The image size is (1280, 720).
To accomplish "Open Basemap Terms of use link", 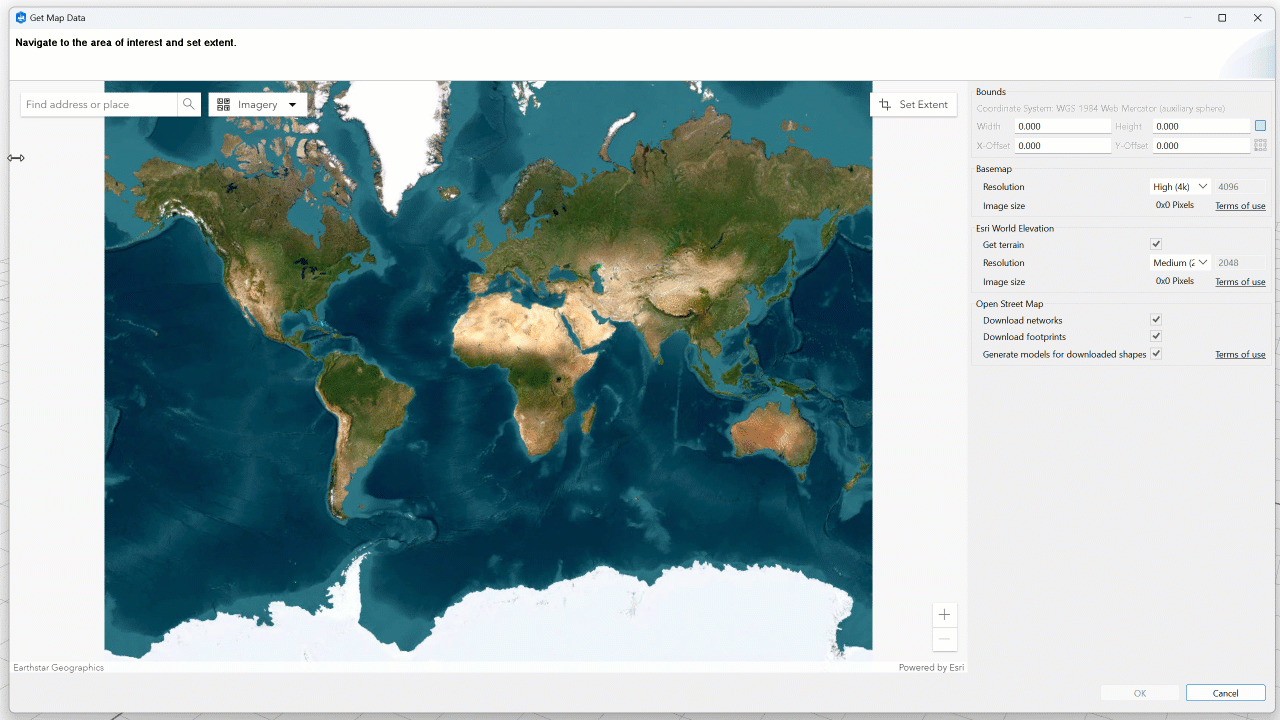I will (1240, 206).
